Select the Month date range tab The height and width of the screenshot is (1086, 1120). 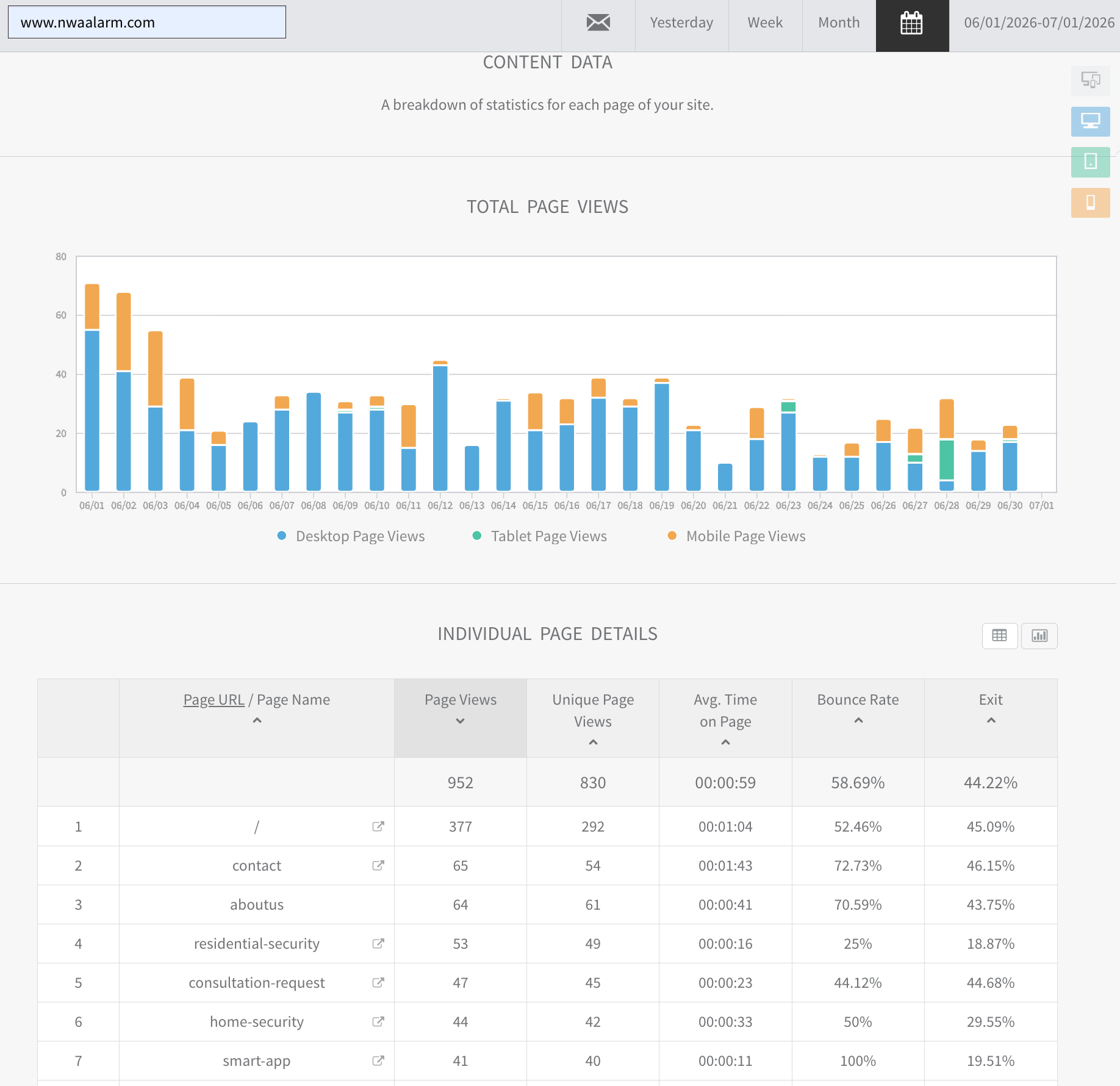839,23
